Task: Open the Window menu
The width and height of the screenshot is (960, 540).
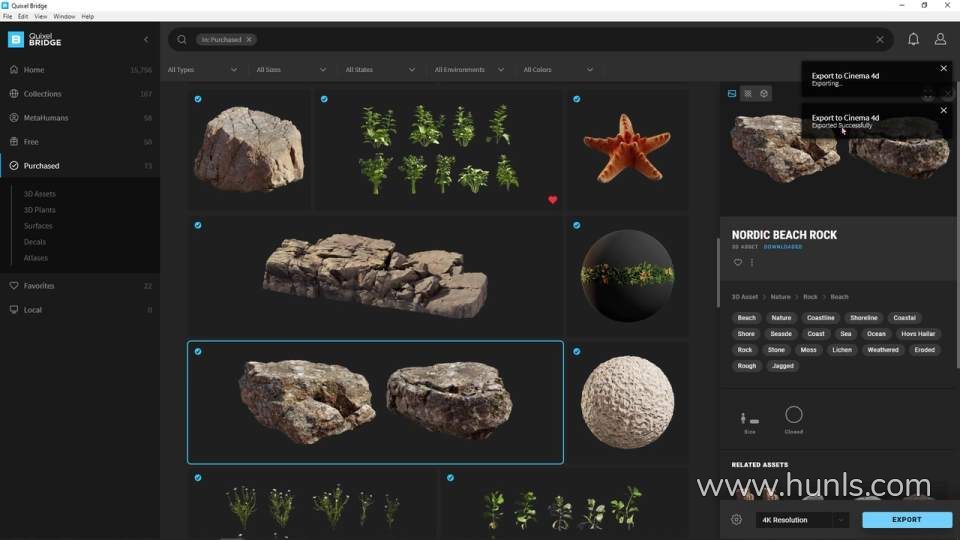Action: 64,17
